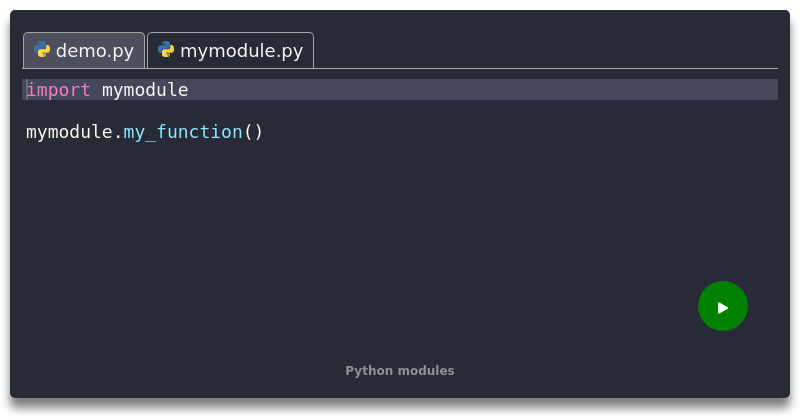
Task: Click the opening parenthesis after my_function
Action: click(x=248, y=132)
